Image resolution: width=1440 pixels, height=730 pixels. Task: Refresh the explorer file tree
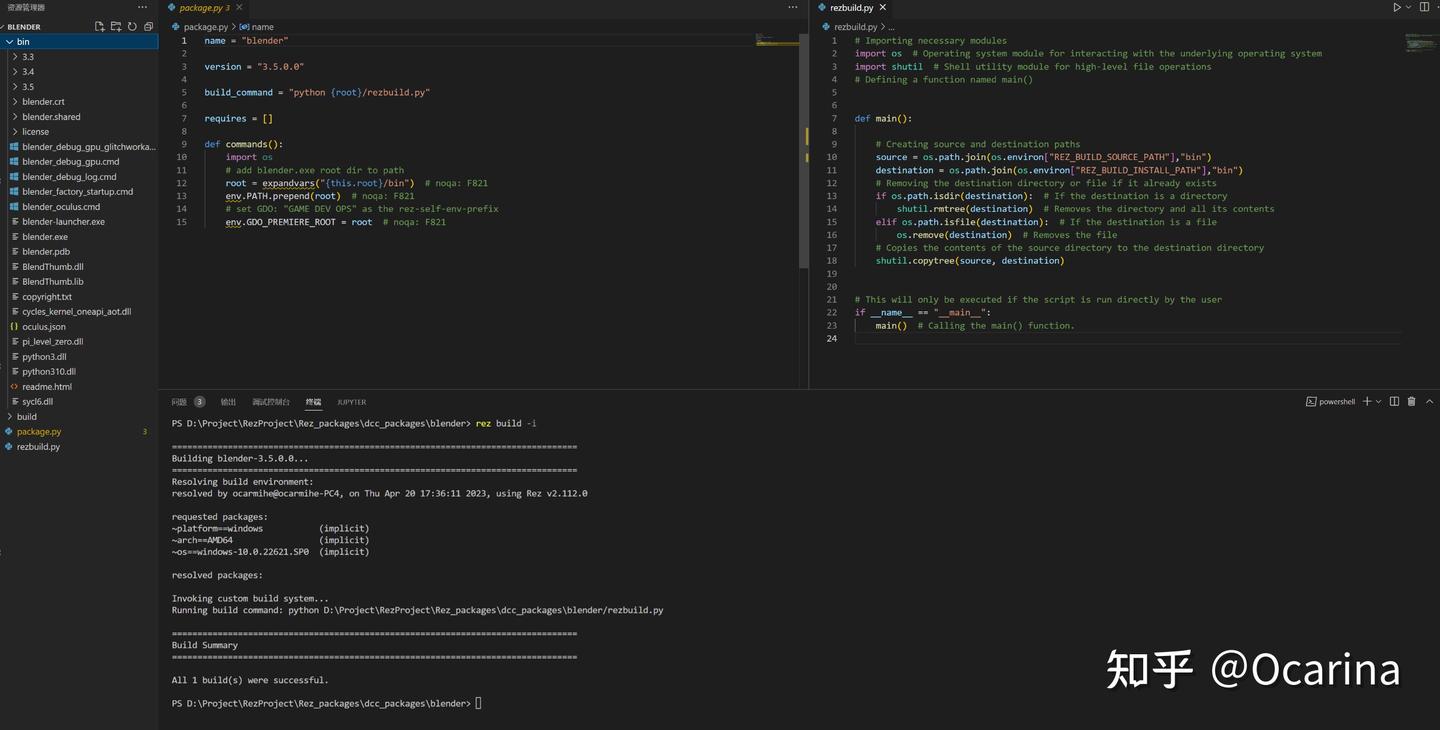pos(132,27)
